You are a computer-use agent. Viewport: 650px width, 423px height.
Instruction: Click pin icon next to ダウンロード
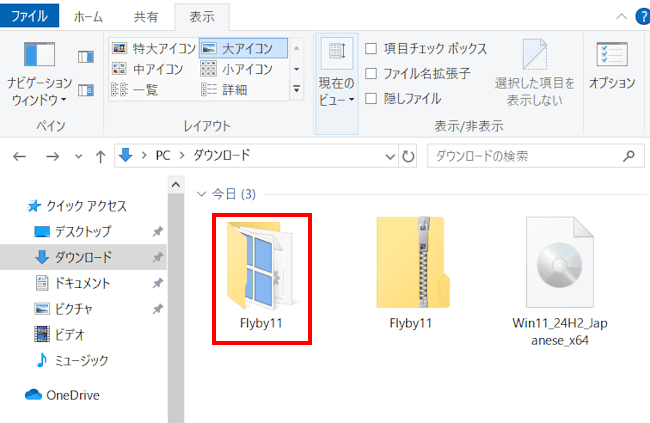coord(158,257)
